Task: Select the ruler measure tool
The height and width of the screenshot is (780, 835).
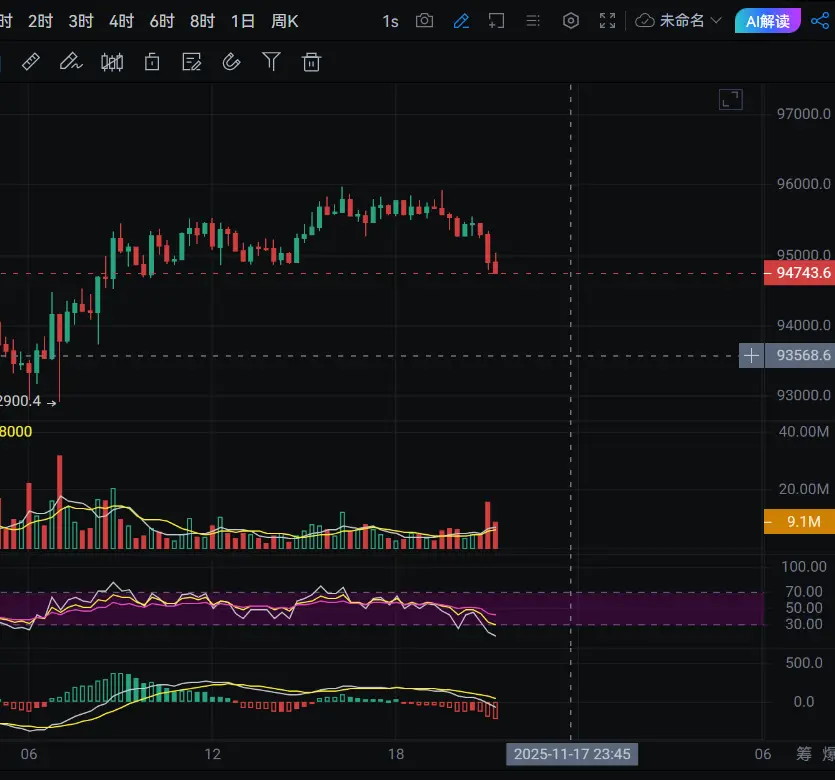Action: (x=30, y=62)
